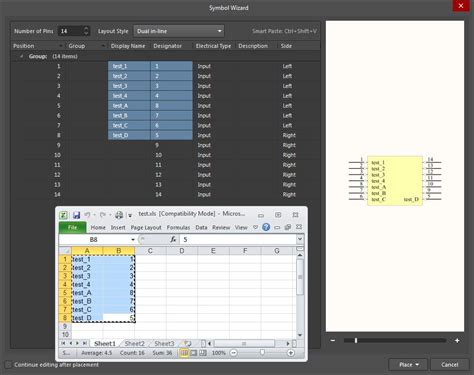Open the View tab in Excel
This screenshot has width=474, height=375.
(241, 227)
